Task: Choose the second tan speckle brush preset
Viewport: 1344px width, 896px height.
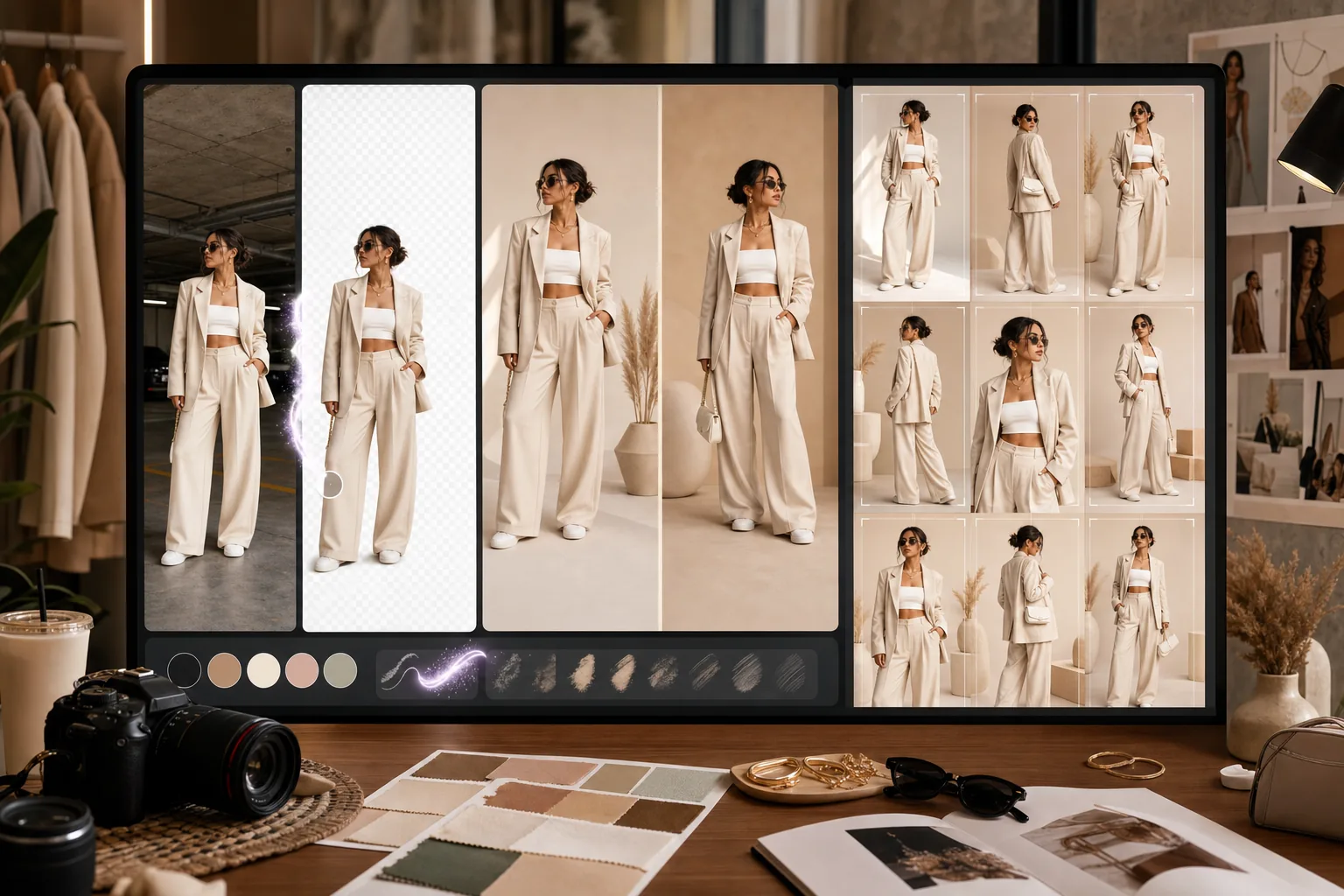Action: pos(544,672)
